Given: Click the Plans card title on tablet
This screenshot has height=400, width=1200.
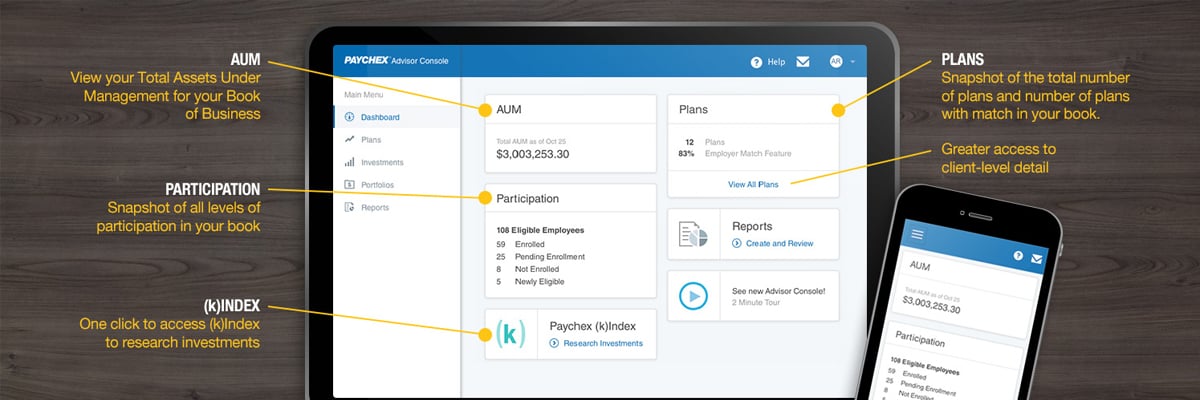Looking at the screenshot, I should pyautogui.click(x=693, y=108).
